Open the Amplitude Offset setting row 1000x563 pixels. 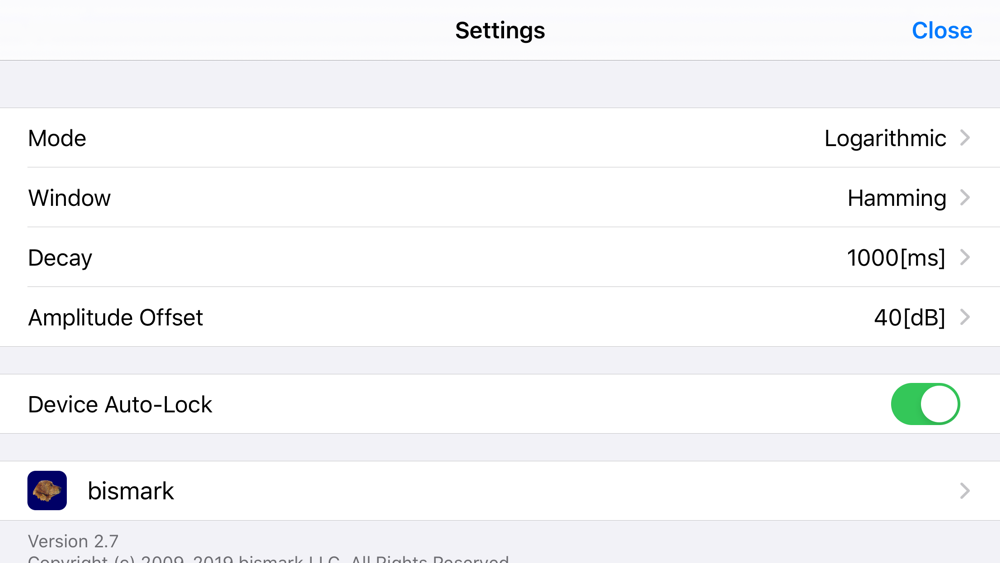pos(500,317)
